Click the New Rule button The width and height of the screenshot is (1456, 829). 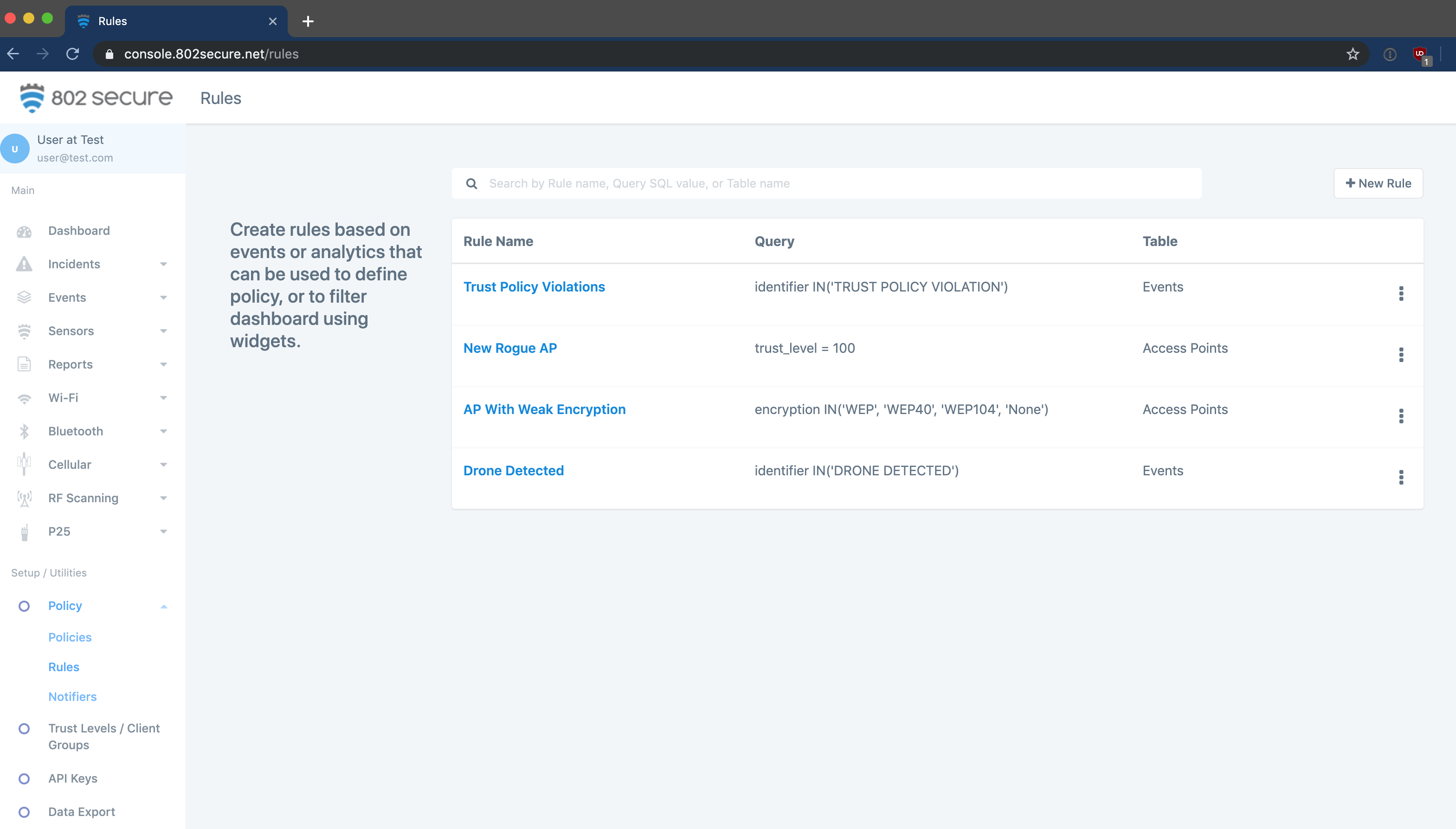tap(1378, 183)
